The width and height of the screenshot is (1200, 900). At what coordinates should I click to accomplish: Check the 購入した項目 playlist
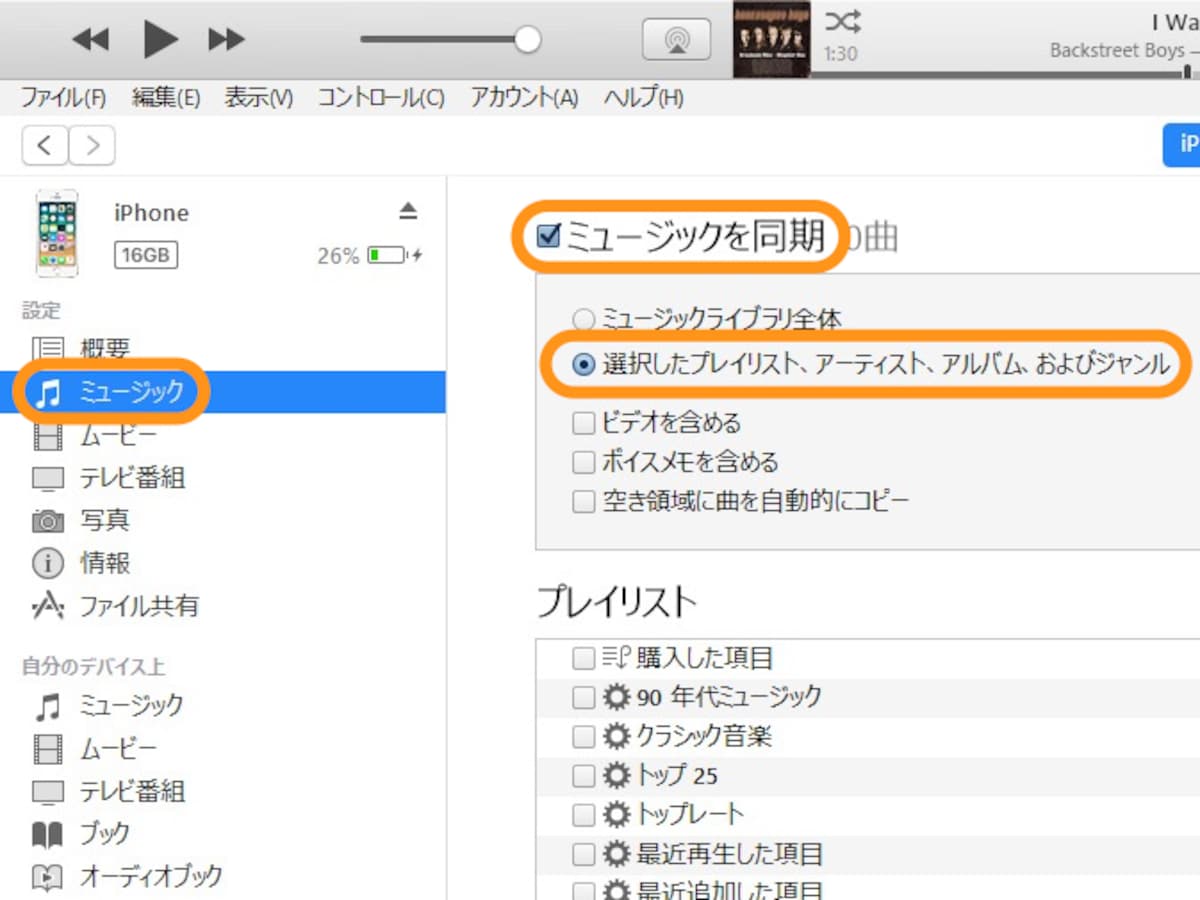click(x=583, y=658)
